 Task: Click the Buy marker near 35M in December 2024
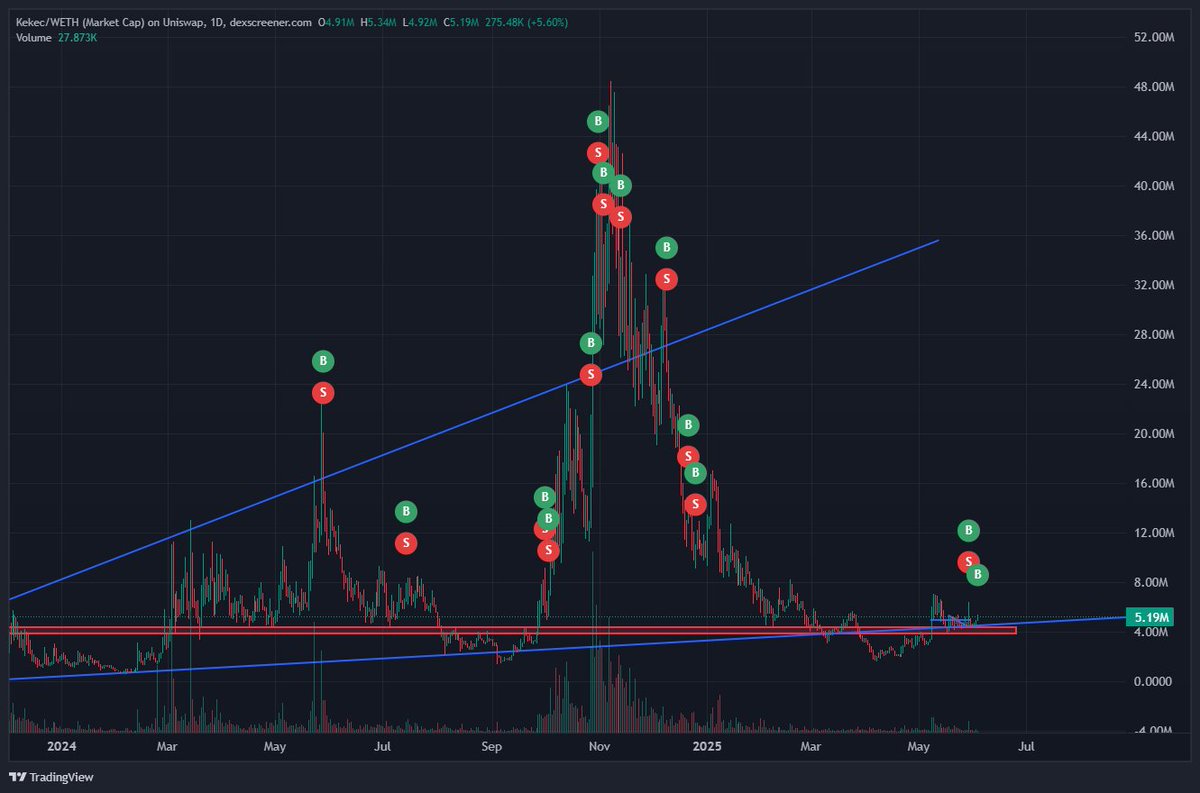(666, 248)
